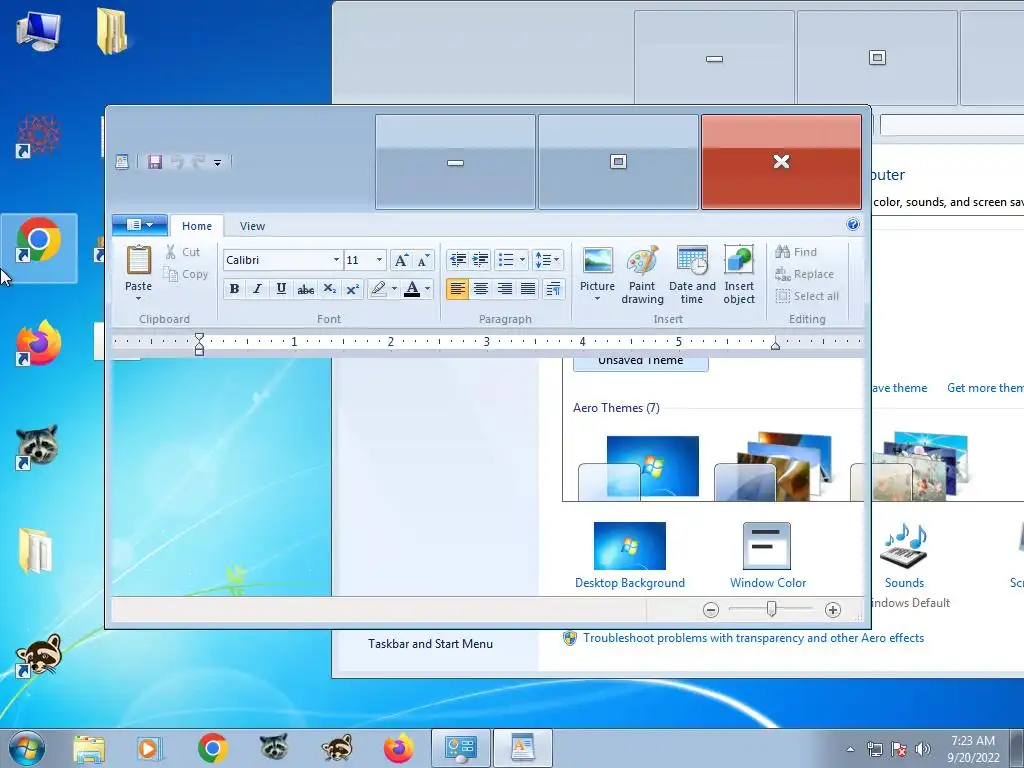Click Select all in Editing group
1024x768 pixels.
click(x=807, y=296)
